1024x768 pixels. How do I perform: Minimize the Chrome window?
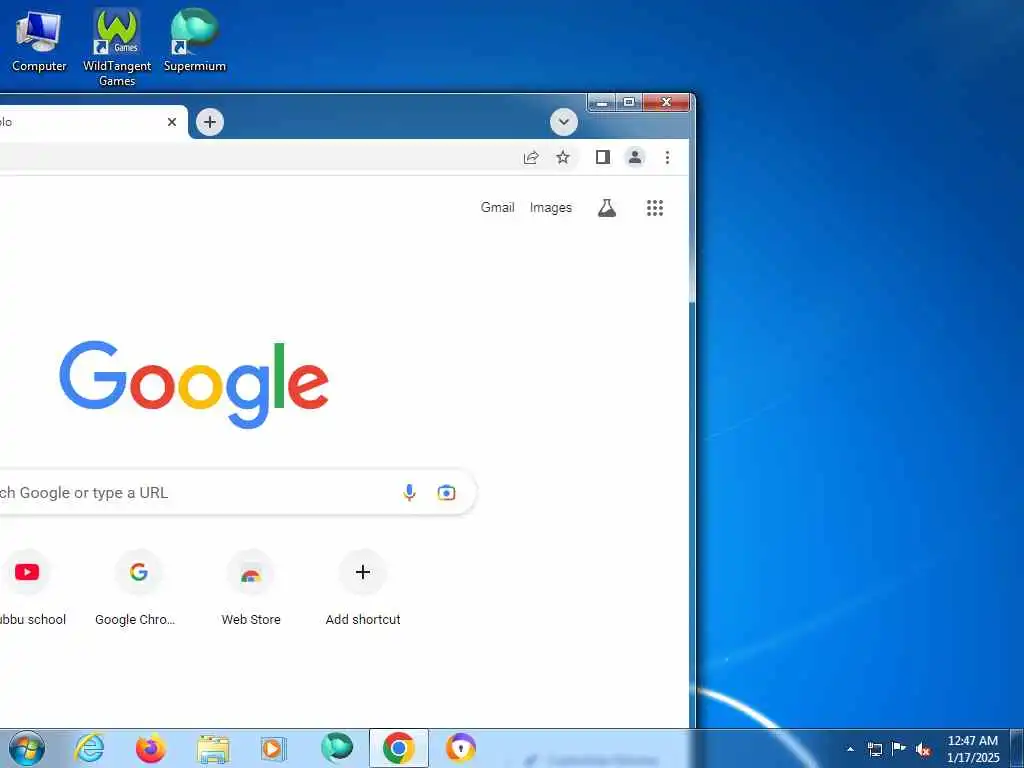point(601,102)
